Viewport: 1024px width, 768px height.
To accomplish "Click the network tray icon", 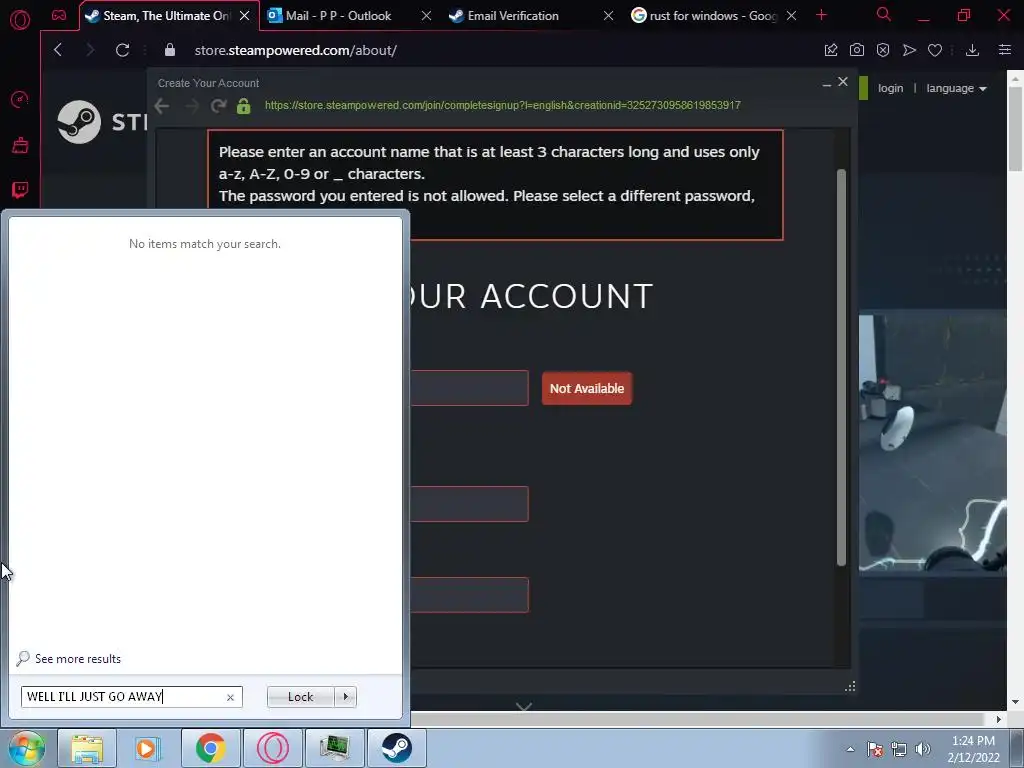I will coord(899,749).
